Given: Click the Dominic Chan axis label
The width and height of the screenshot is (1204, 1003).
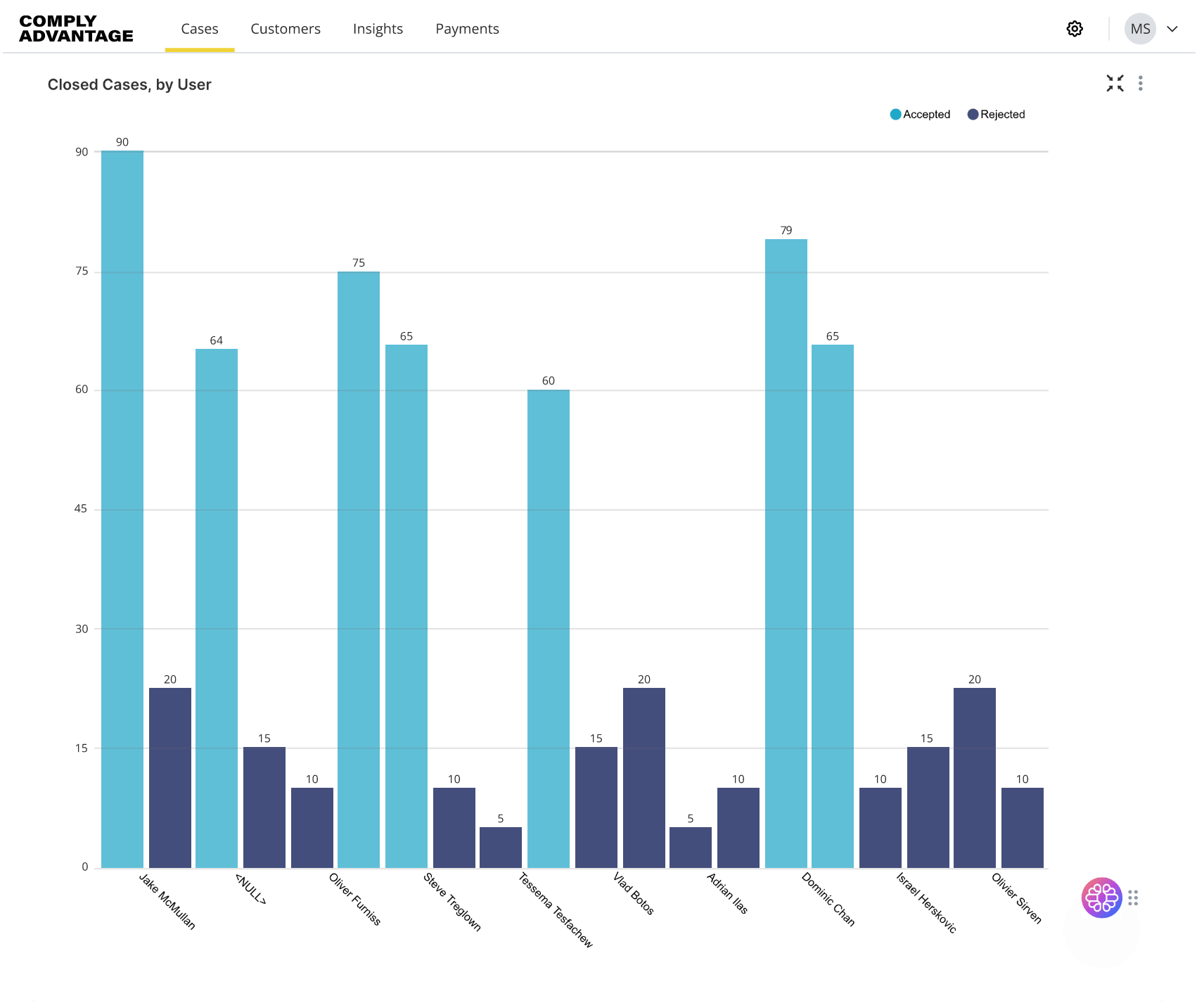Looking at the screenshot, I should [x=828, y=900].
